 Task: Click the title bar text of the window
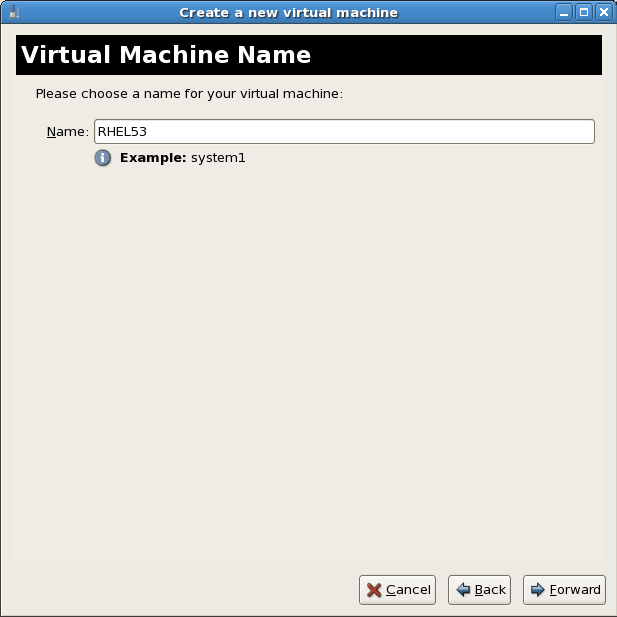[288, 13]
